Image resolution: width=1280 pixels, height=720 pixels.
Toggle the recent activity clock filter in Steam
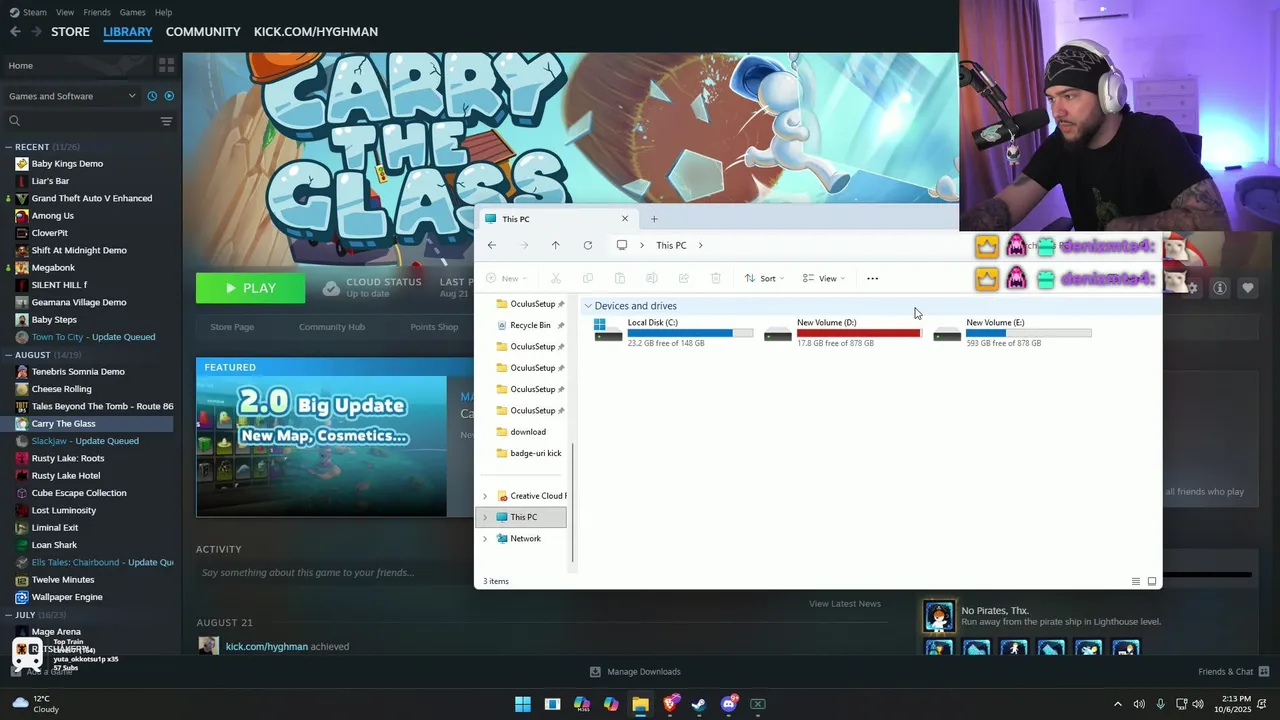click(152, 96)
